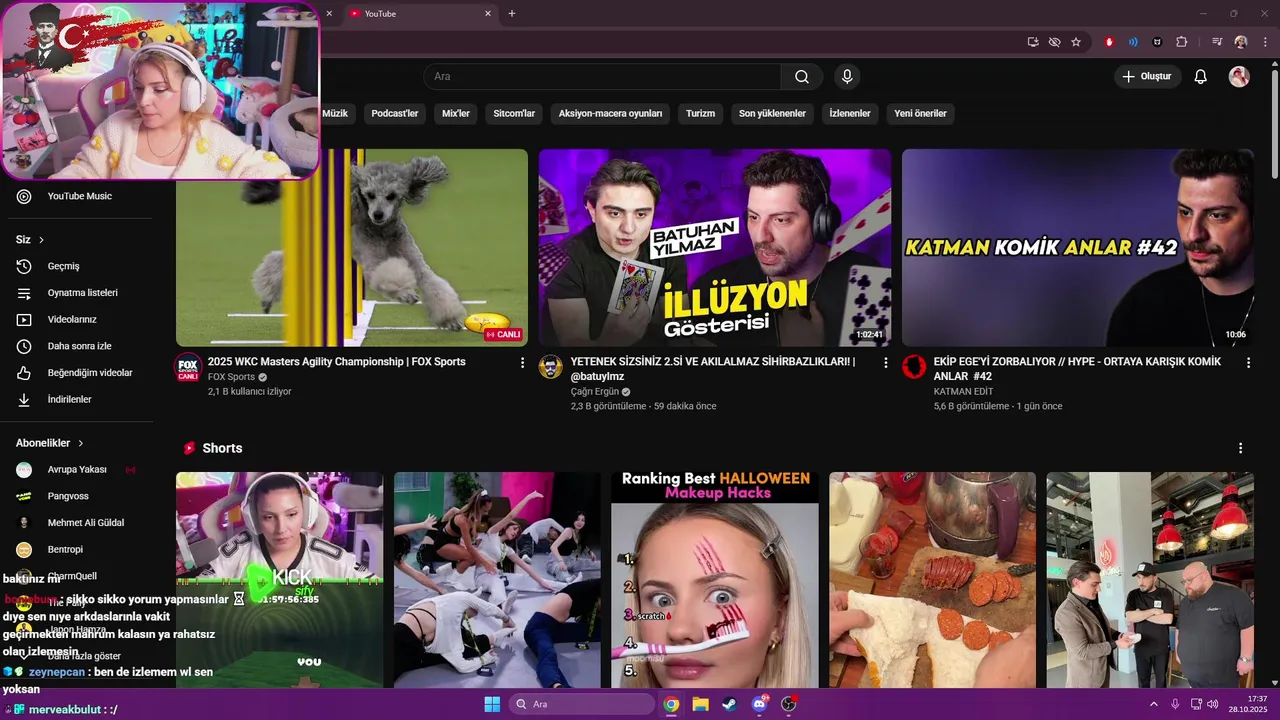
Task: Open the red hand ad-blocker extension
Action: point(1109,42)
